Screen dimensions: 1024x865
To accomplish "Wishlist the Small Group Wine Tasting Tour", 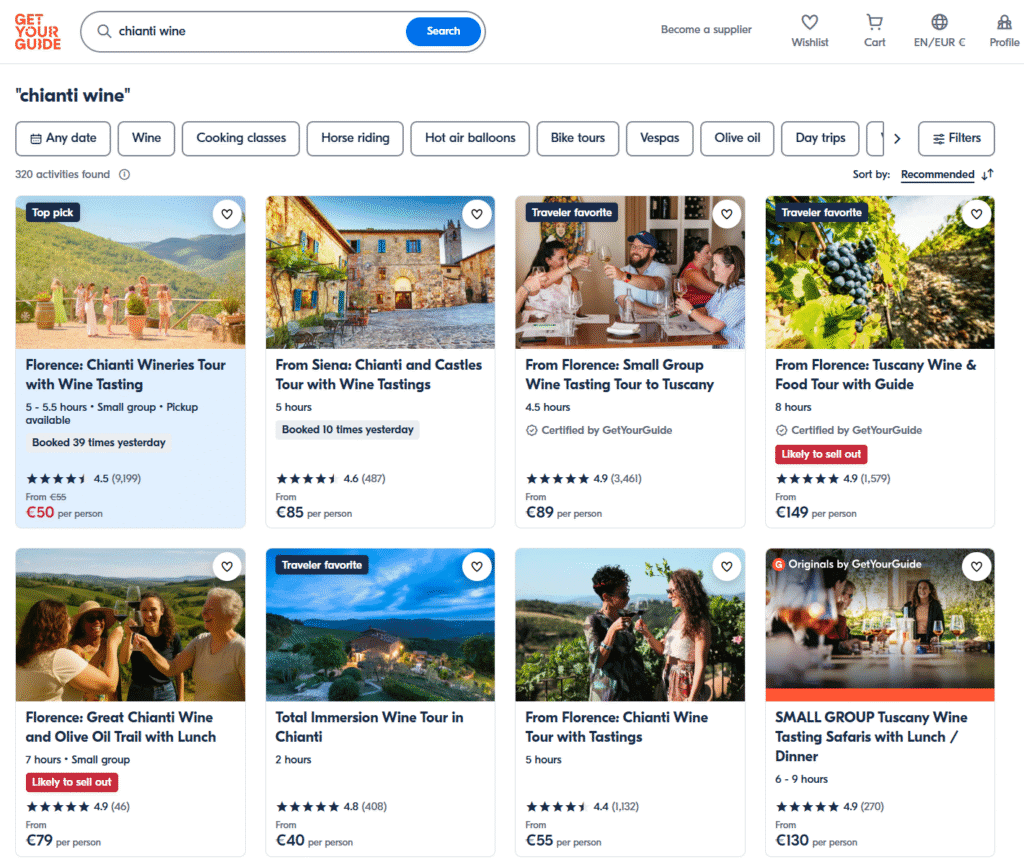I will point(727,214).
